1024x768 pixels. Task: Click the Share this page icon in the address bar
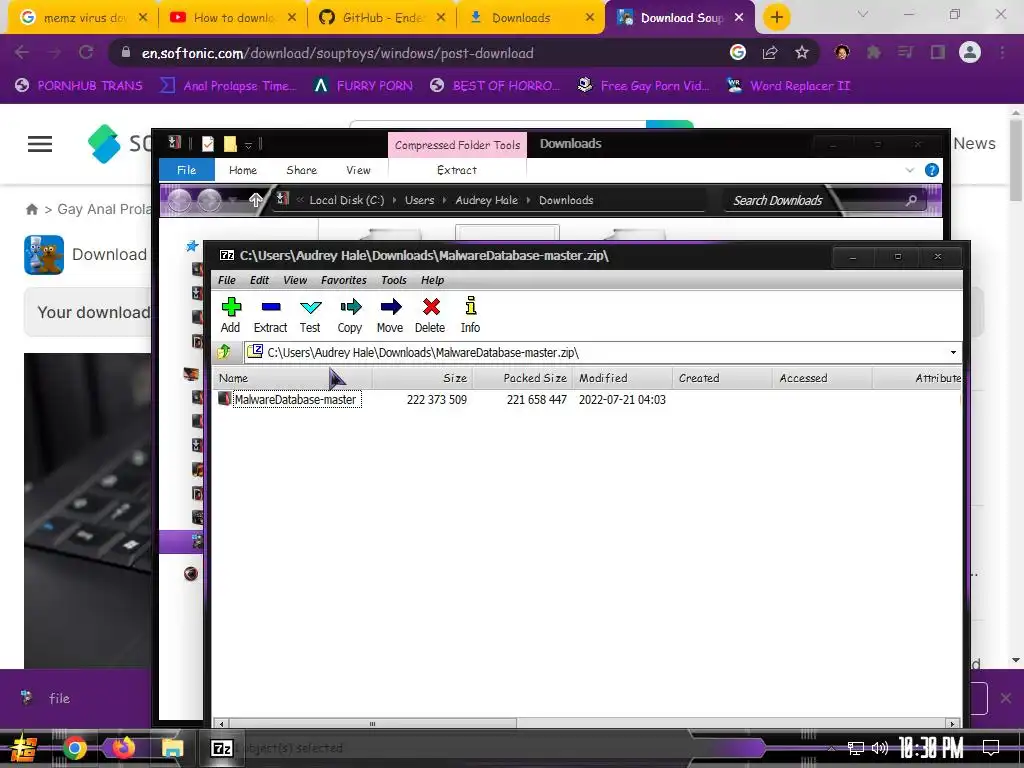point(770,53)
